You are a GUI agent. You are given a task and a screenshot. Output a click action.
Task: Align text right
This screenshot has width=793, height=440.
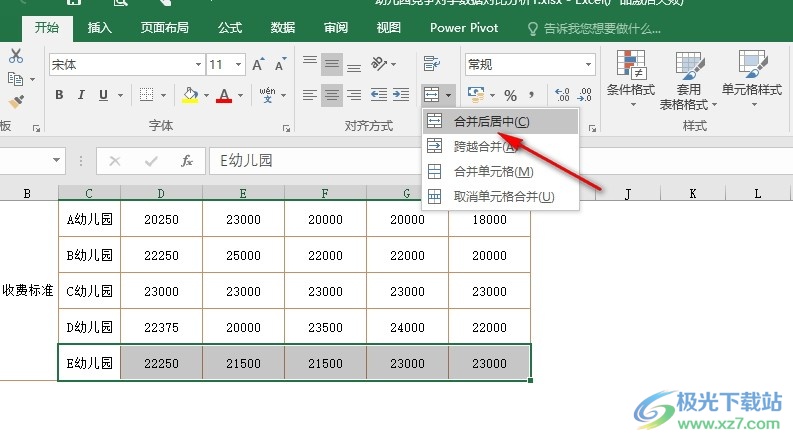coord(354,95)
